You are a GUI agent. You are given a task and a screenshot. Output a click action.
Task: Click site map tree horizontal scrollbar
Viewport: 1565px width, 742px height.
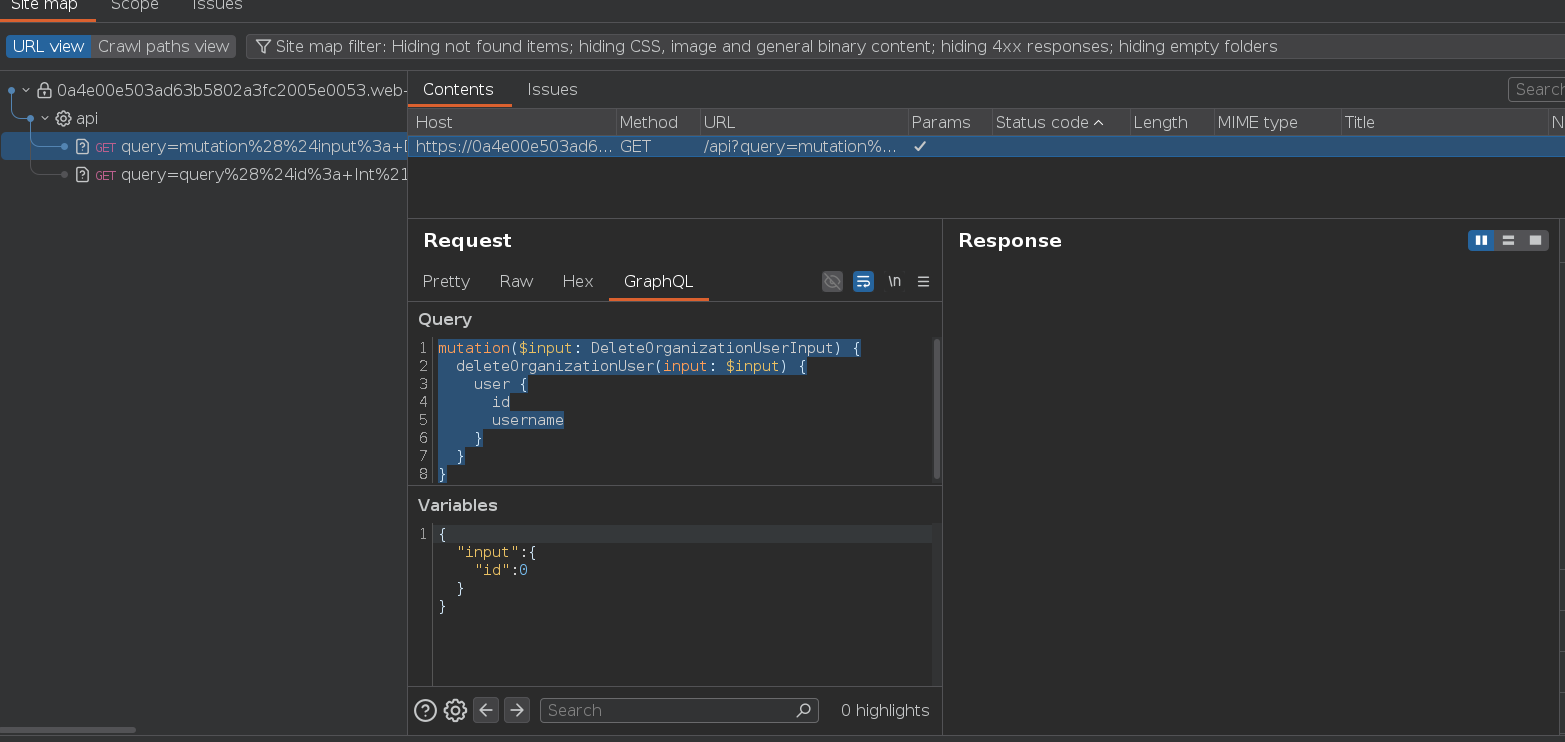tap(67, 730)
